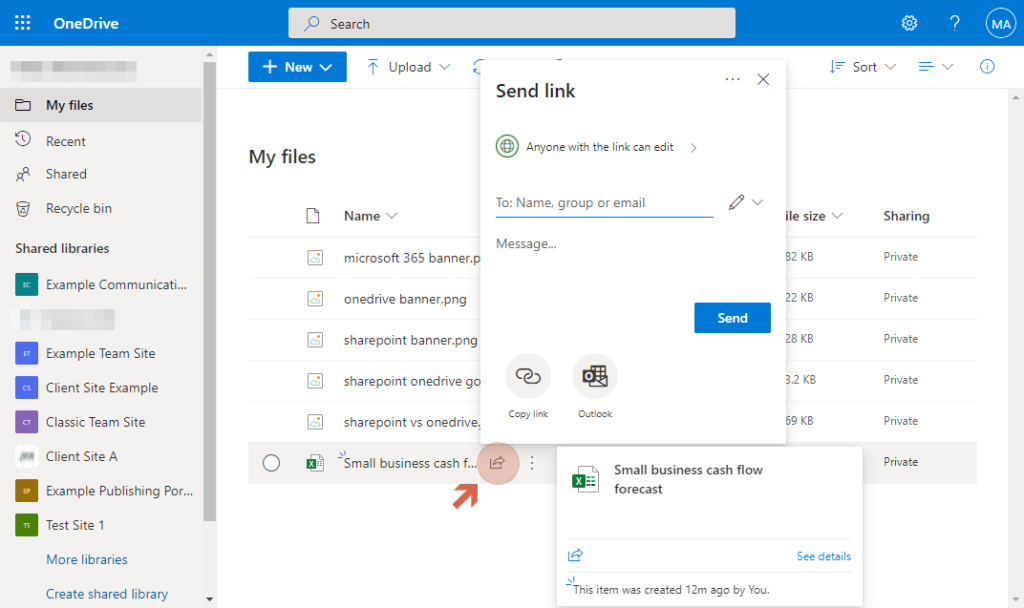
Task: Open the settings gear icon
Action: tap(909, 24)
